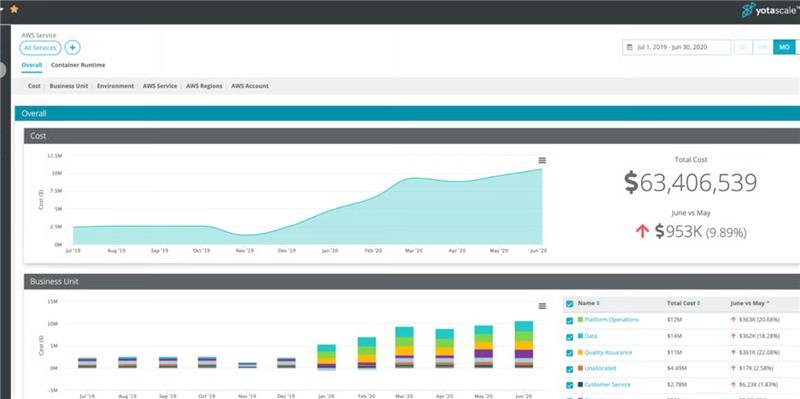Viewport: 800px width, 399px height.
Task: Click the $2.78M cost for Customer Service
Action: click(676, 384)
